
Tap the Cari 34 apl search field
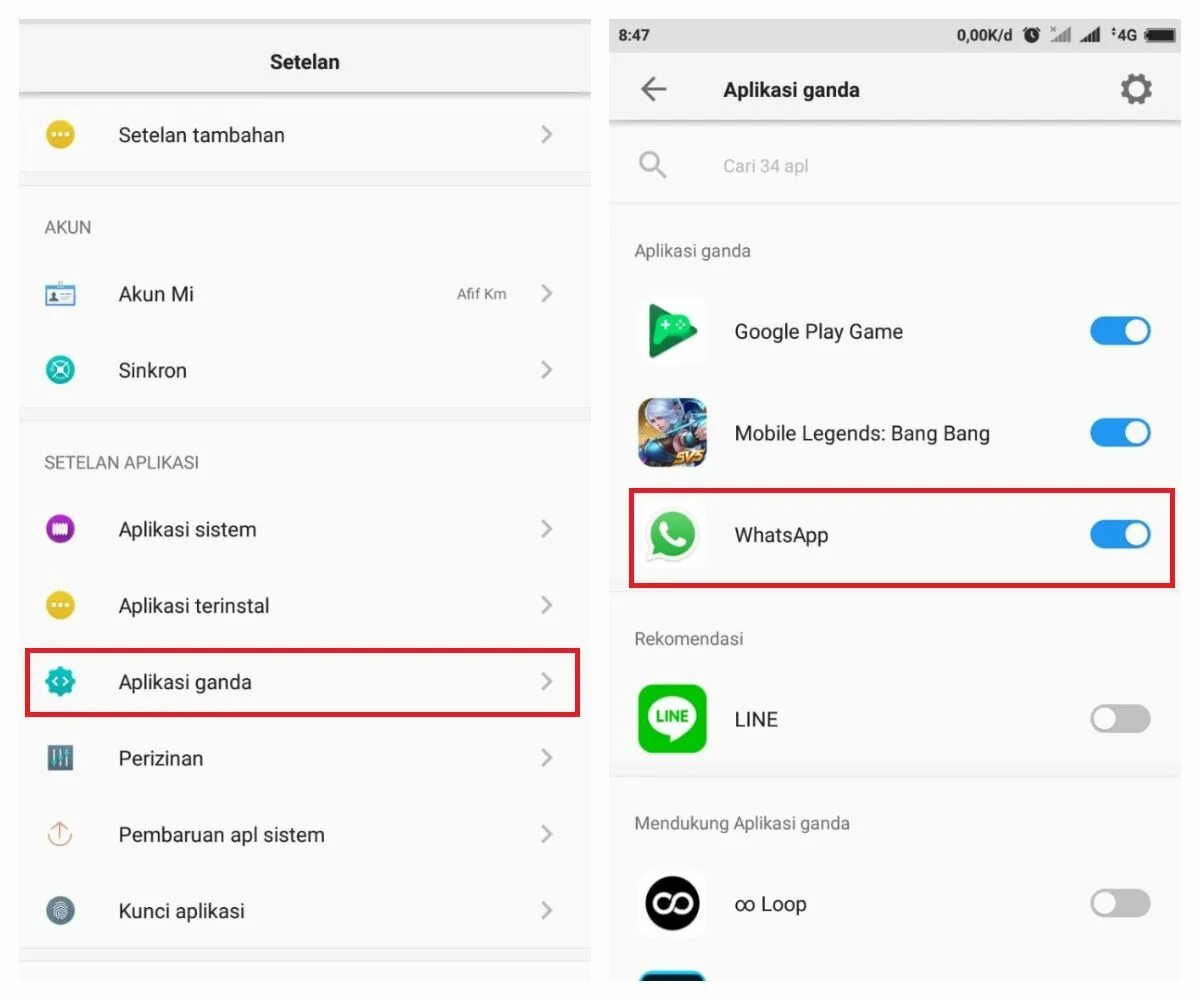point(894,165)
